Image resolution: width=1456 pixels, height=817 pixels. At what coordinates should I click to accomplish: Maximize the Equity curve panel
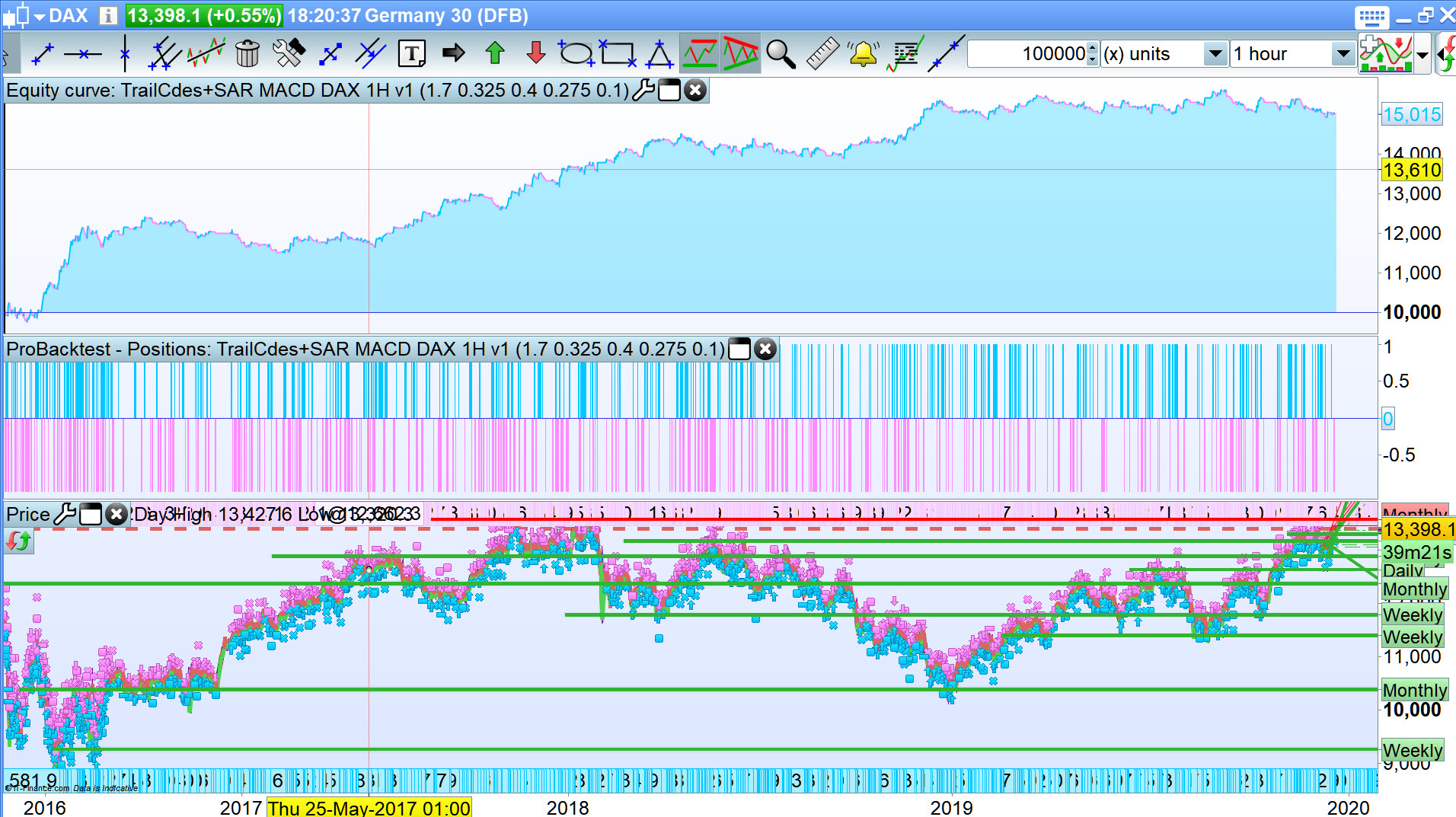click(x=669, y=90)
